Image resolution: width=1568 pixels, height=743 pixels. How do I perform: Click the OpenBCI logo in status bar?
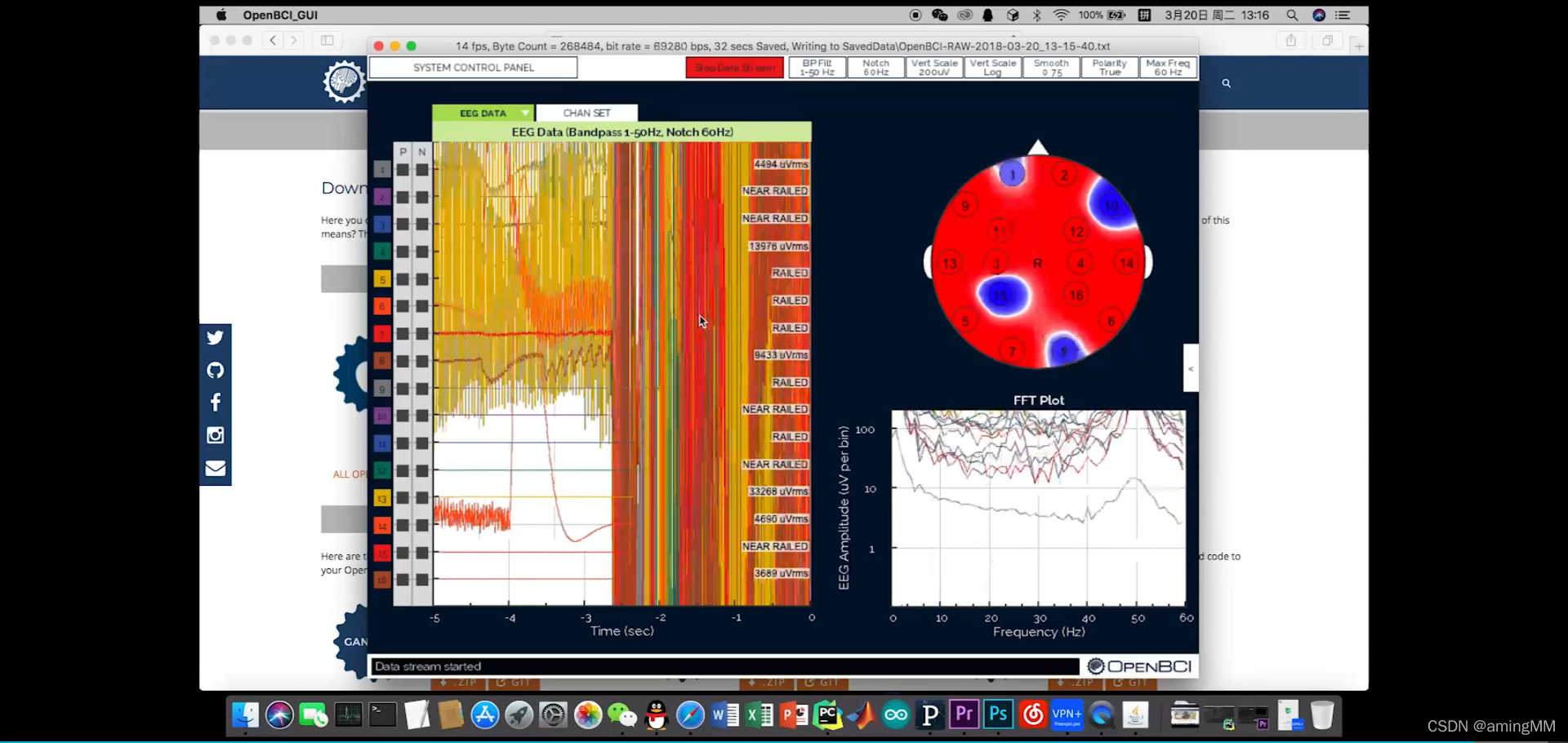(1140, 666)
